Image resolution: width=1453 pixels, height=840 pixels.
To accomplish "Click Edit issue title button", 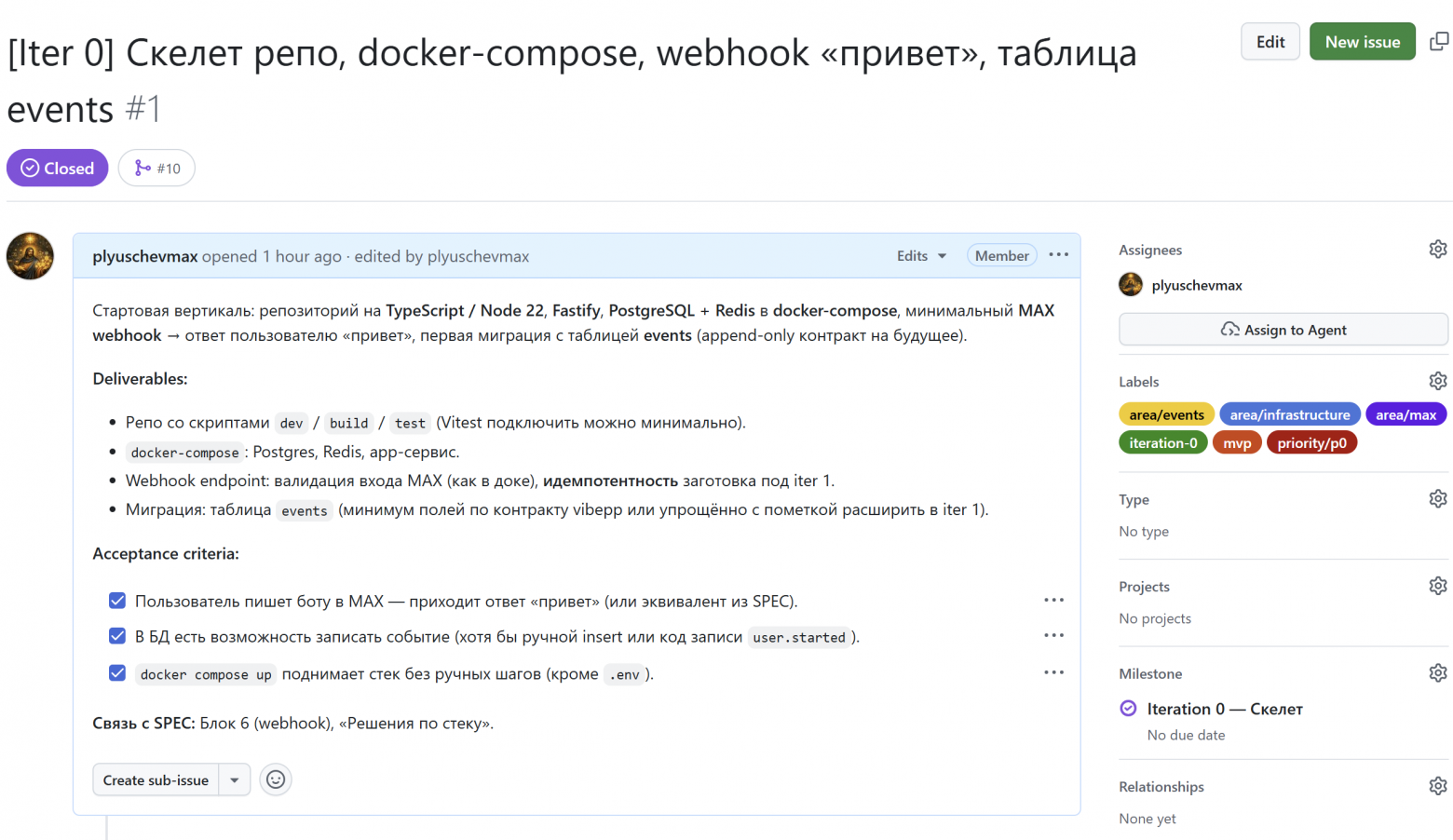I will click(x=1270, y=42).
